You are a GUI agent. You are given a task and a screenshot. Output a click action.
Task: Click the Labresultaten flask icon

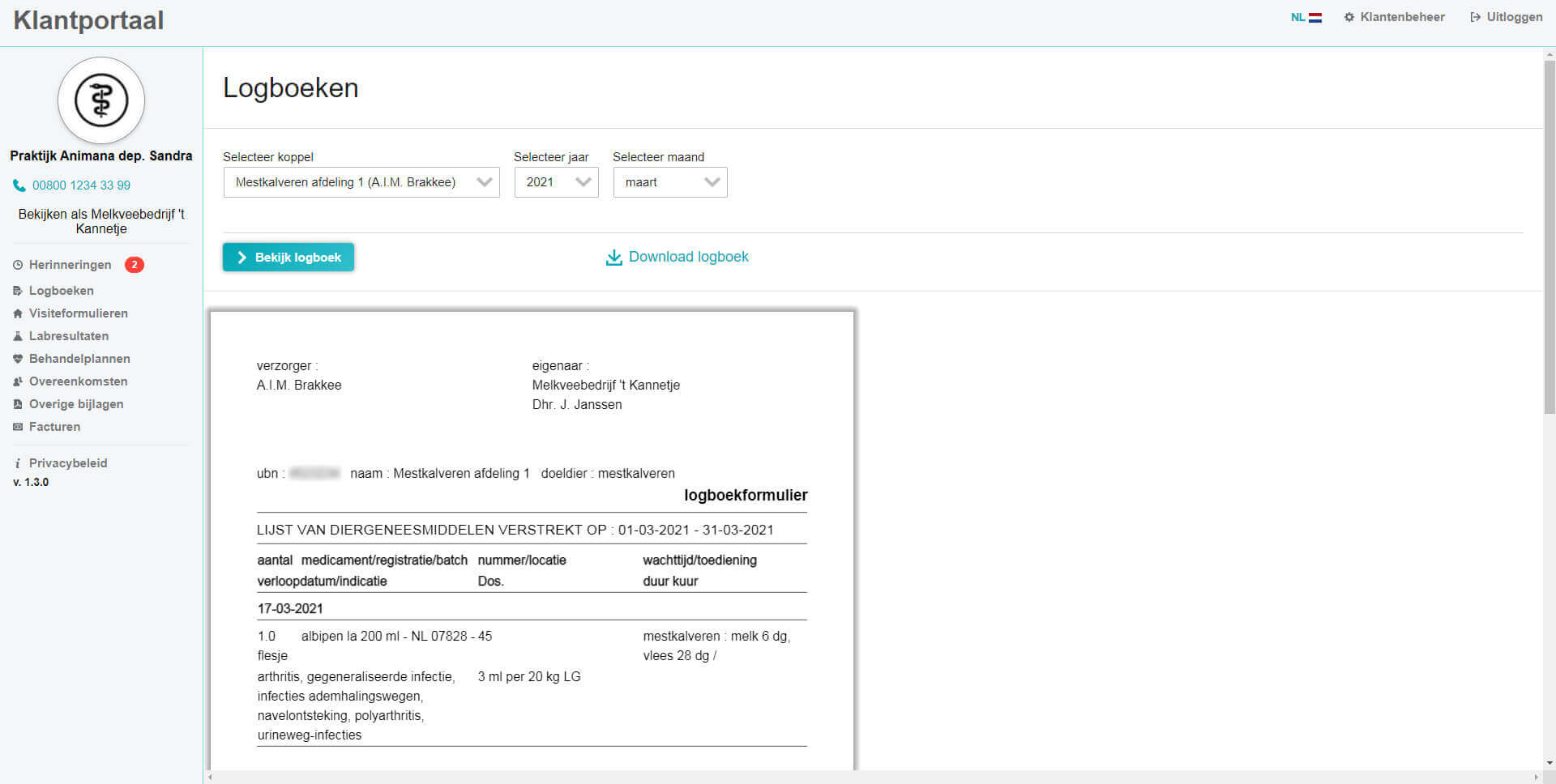17,335
